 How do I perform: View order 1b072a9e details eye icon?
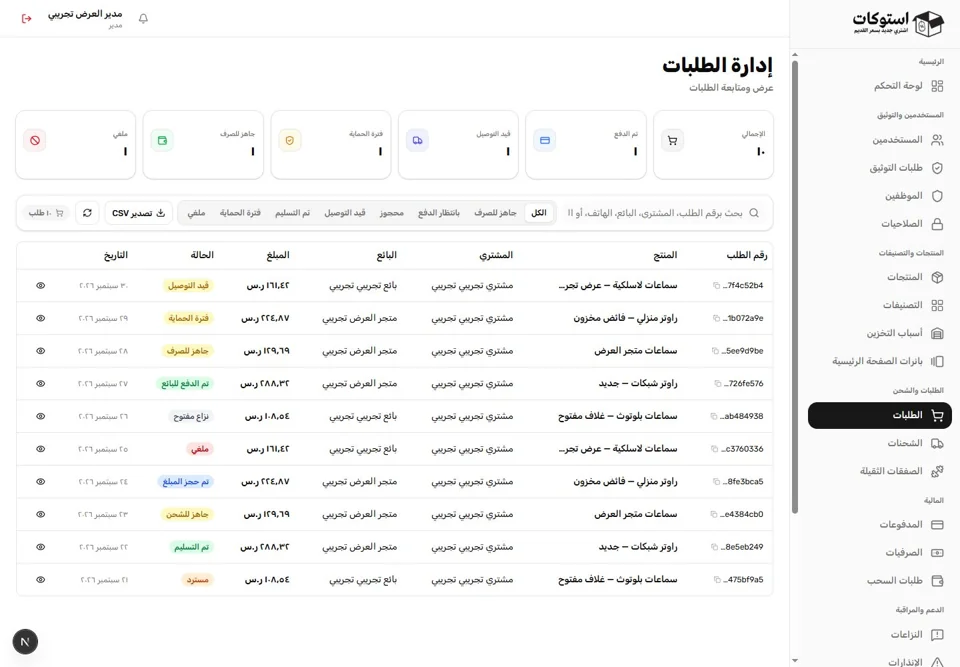(40, 318)
